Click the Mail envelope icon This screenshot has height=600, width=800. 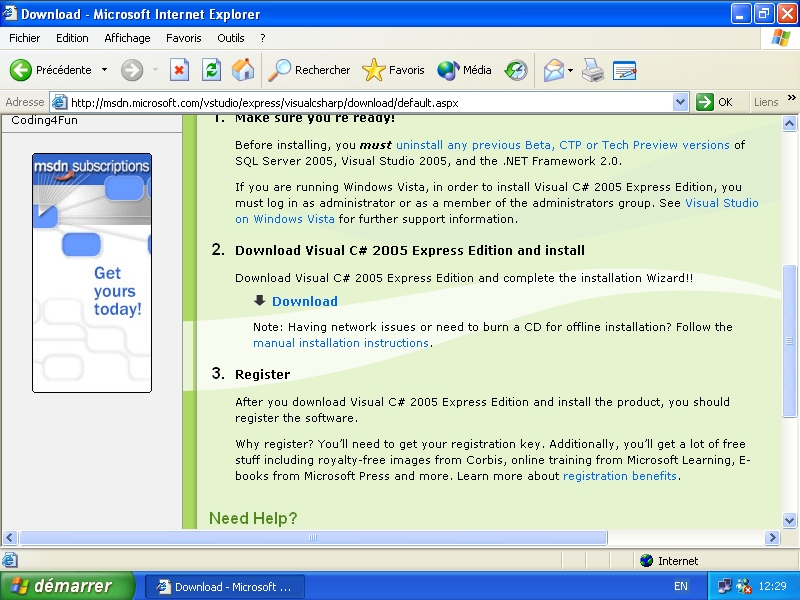[x=553, y=70]
